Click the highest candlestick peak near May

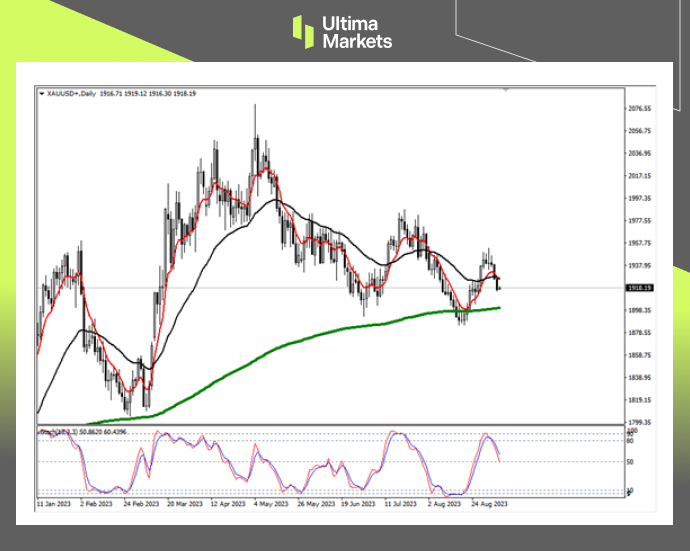[x=256, y=107]
